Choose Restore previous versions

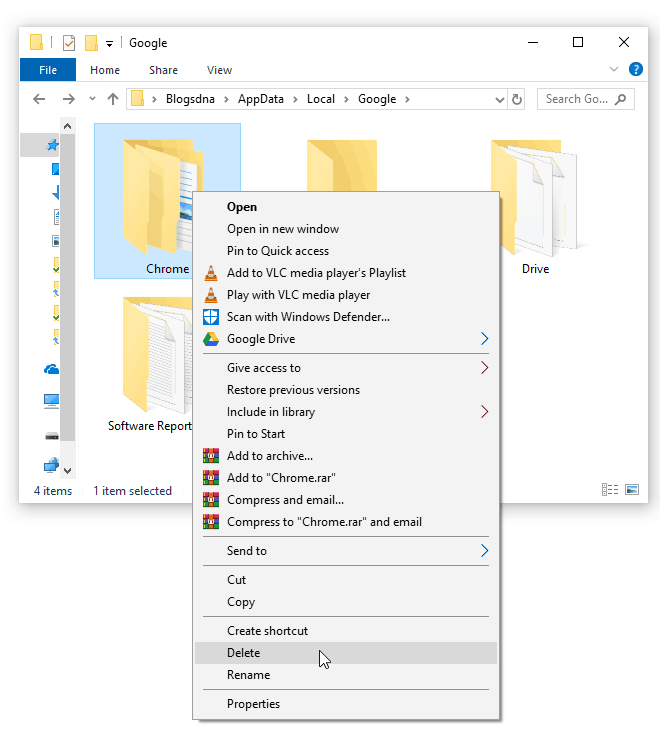point(346,390)
